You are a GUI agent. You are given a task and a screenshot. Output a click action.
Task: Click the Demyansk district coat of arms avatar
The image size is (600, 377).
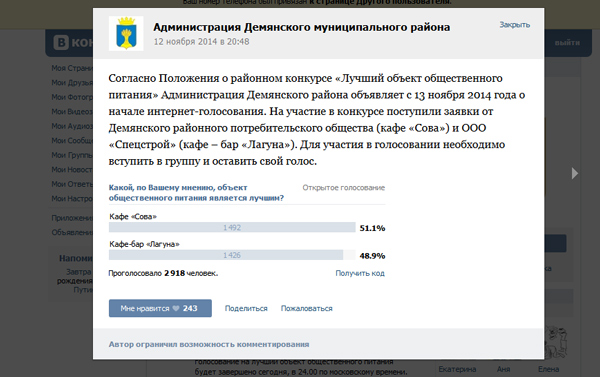click(x=126, y=33)
